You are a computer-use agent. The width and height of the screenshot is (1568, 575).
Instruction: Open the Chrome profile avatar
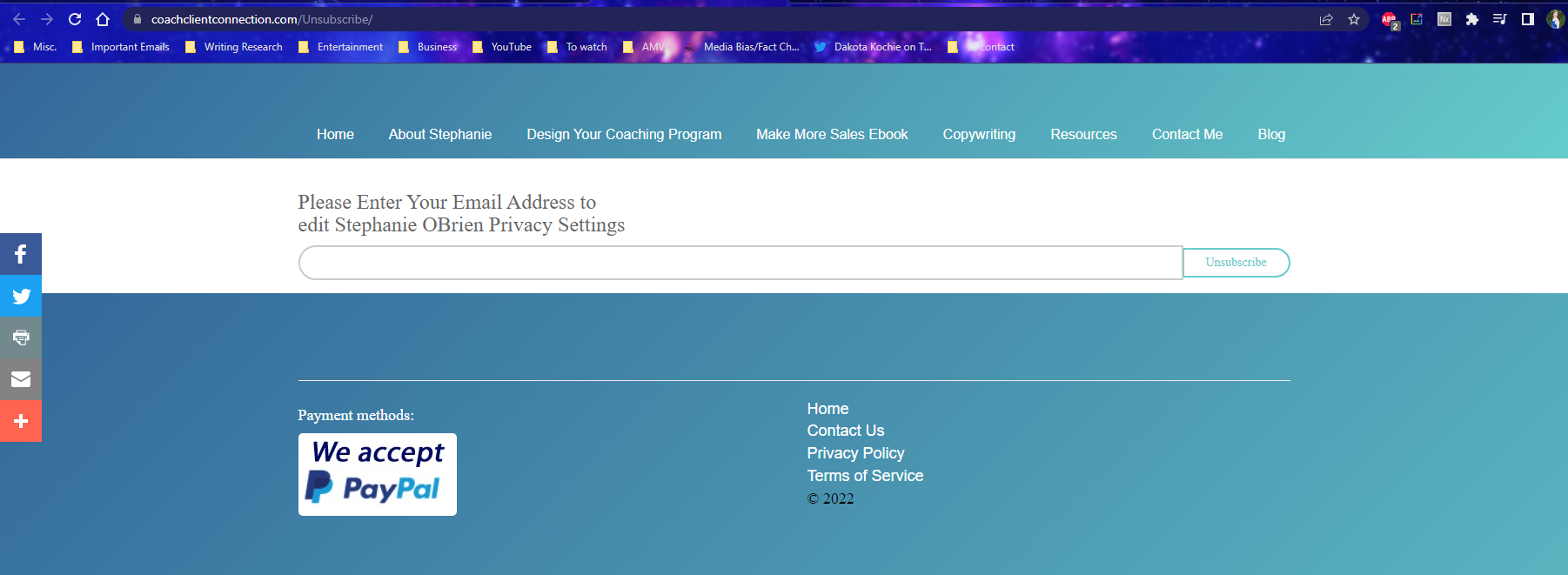click(1556, 19)
